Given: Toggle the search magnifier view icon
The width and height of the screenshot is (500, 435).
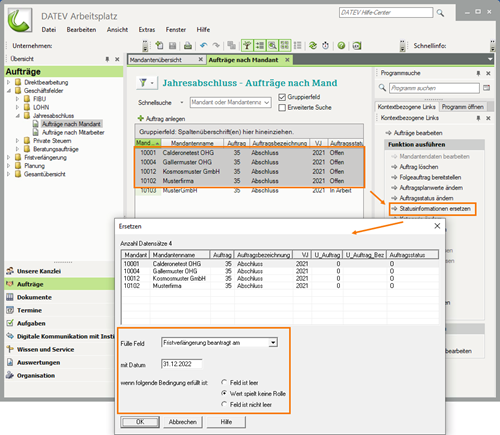Looking at the screenshot, I should 272,45.
